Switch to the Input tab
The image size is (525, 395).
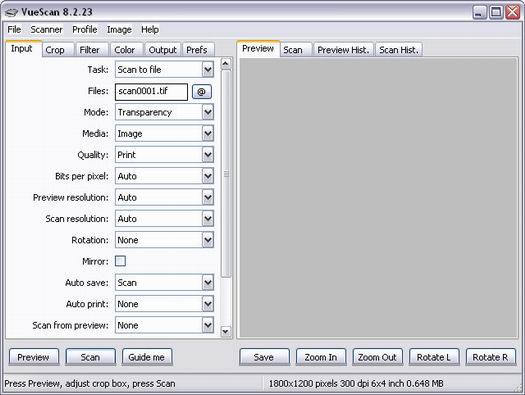pos(23,49)
